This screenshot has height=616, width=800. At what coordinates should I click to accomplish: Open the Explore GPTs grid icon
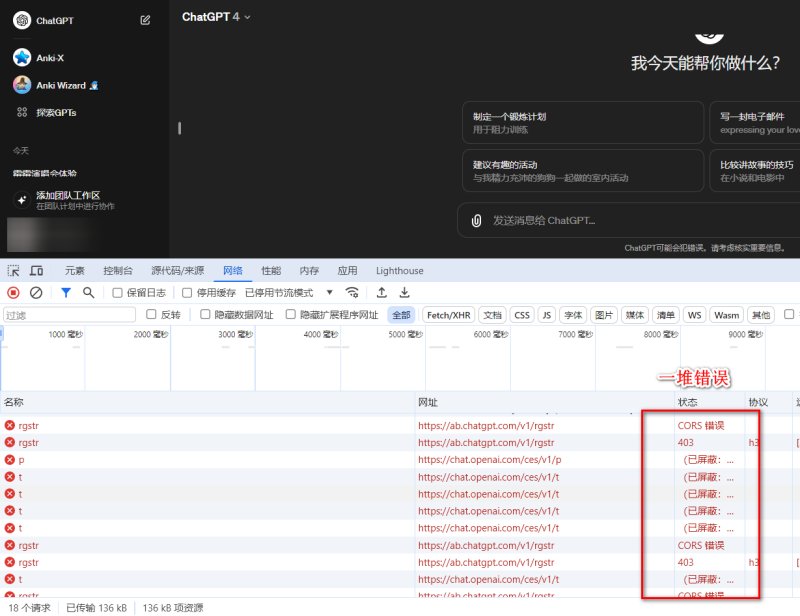22,112
